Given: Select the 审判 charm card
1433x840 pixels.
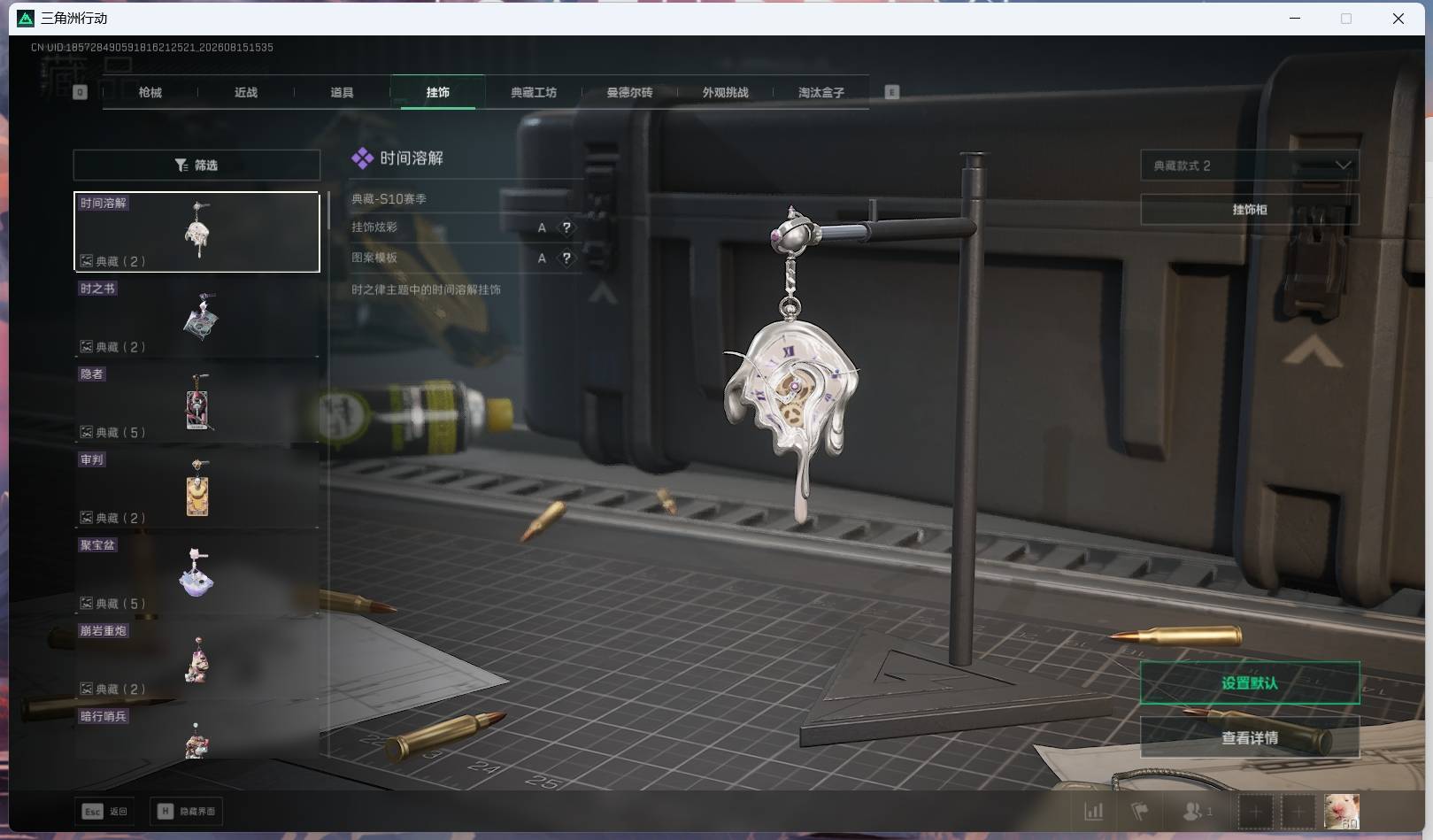Looking at the screenshot, I should 196,489.
